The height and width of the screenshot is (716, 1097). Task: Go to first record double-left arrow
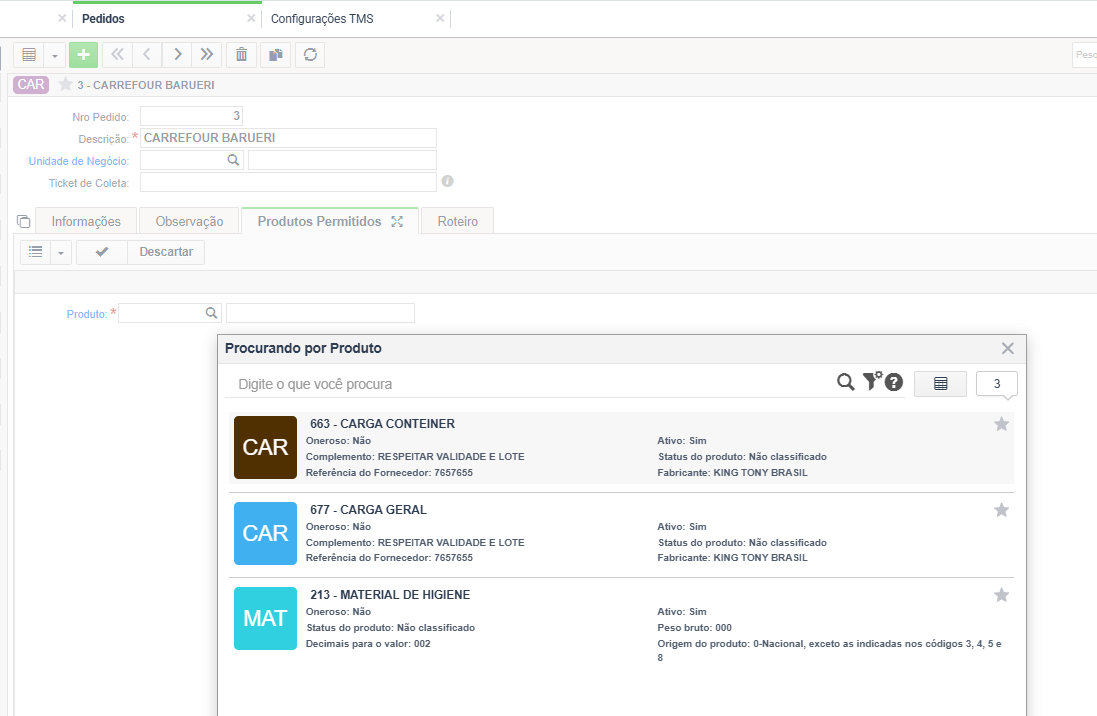(118, 55)
